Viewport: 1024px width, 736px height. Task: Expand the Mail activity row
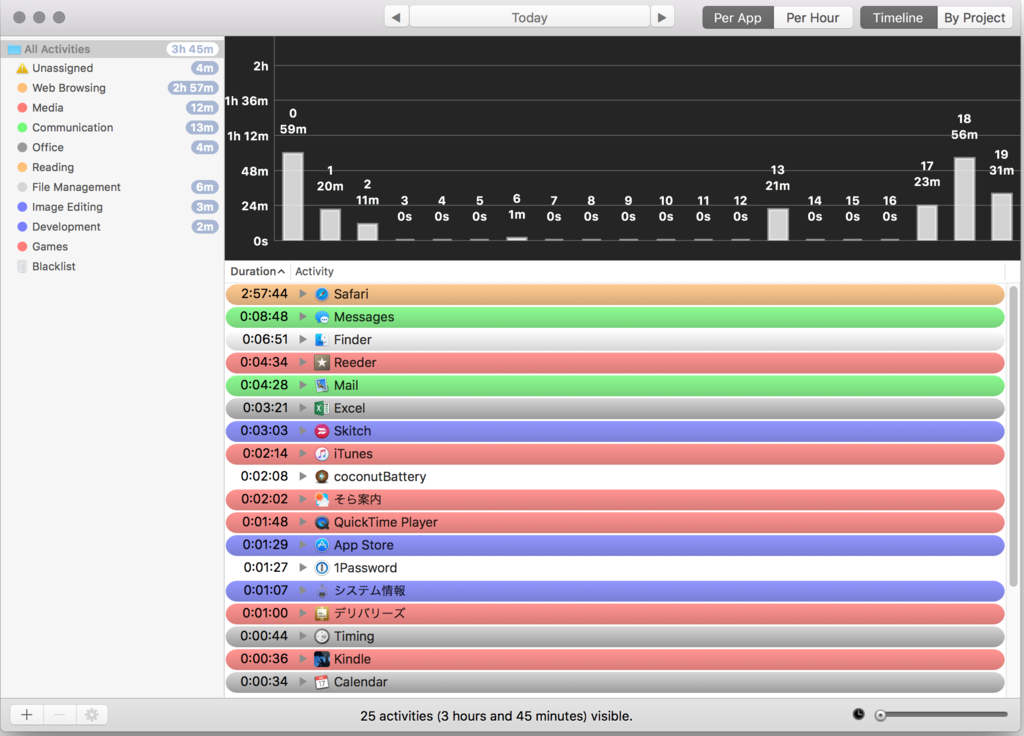tap(303, 385)
